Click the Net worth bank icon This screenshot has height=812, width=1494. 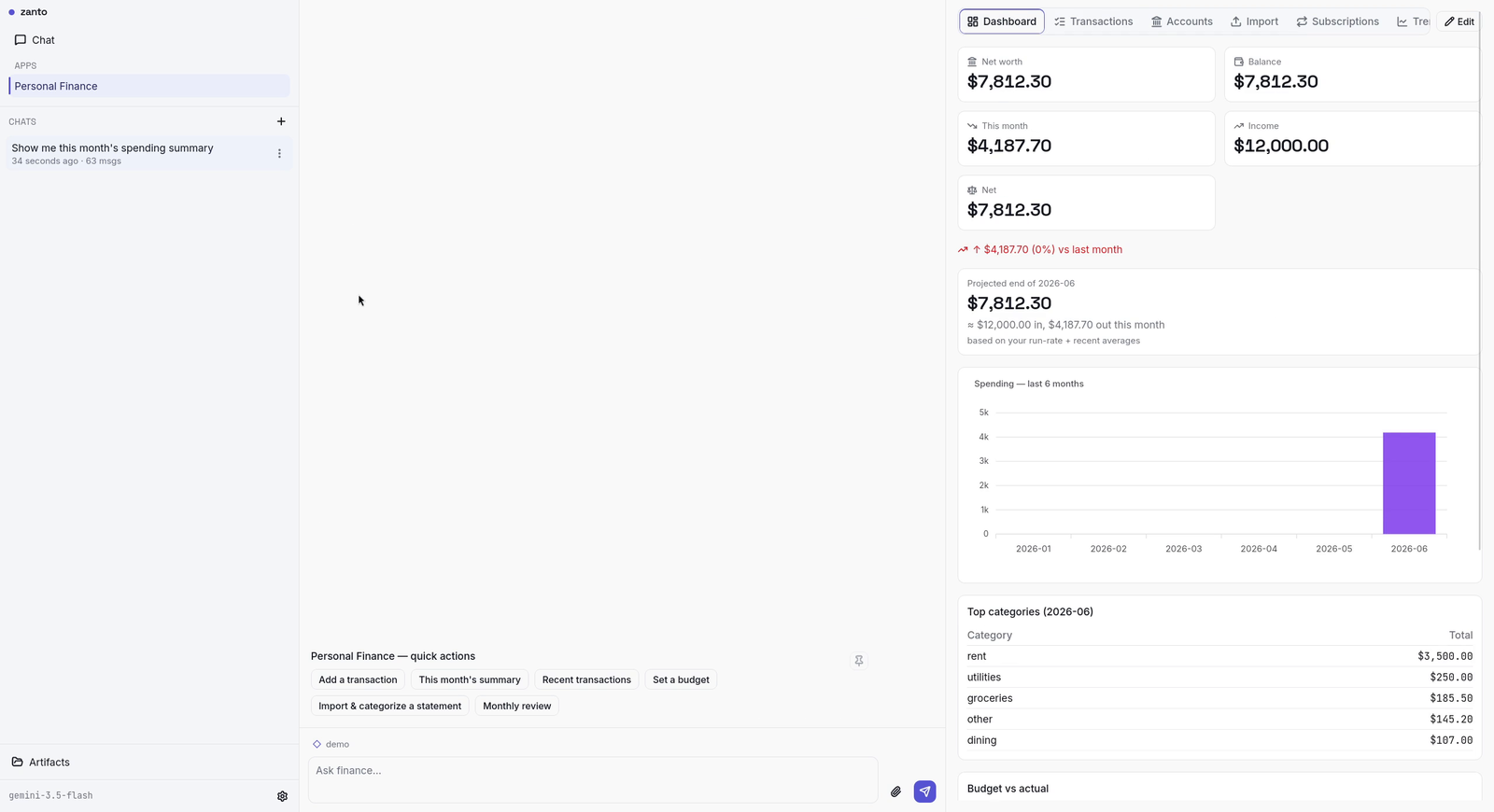pyautogui.click(x=972, y=62)
